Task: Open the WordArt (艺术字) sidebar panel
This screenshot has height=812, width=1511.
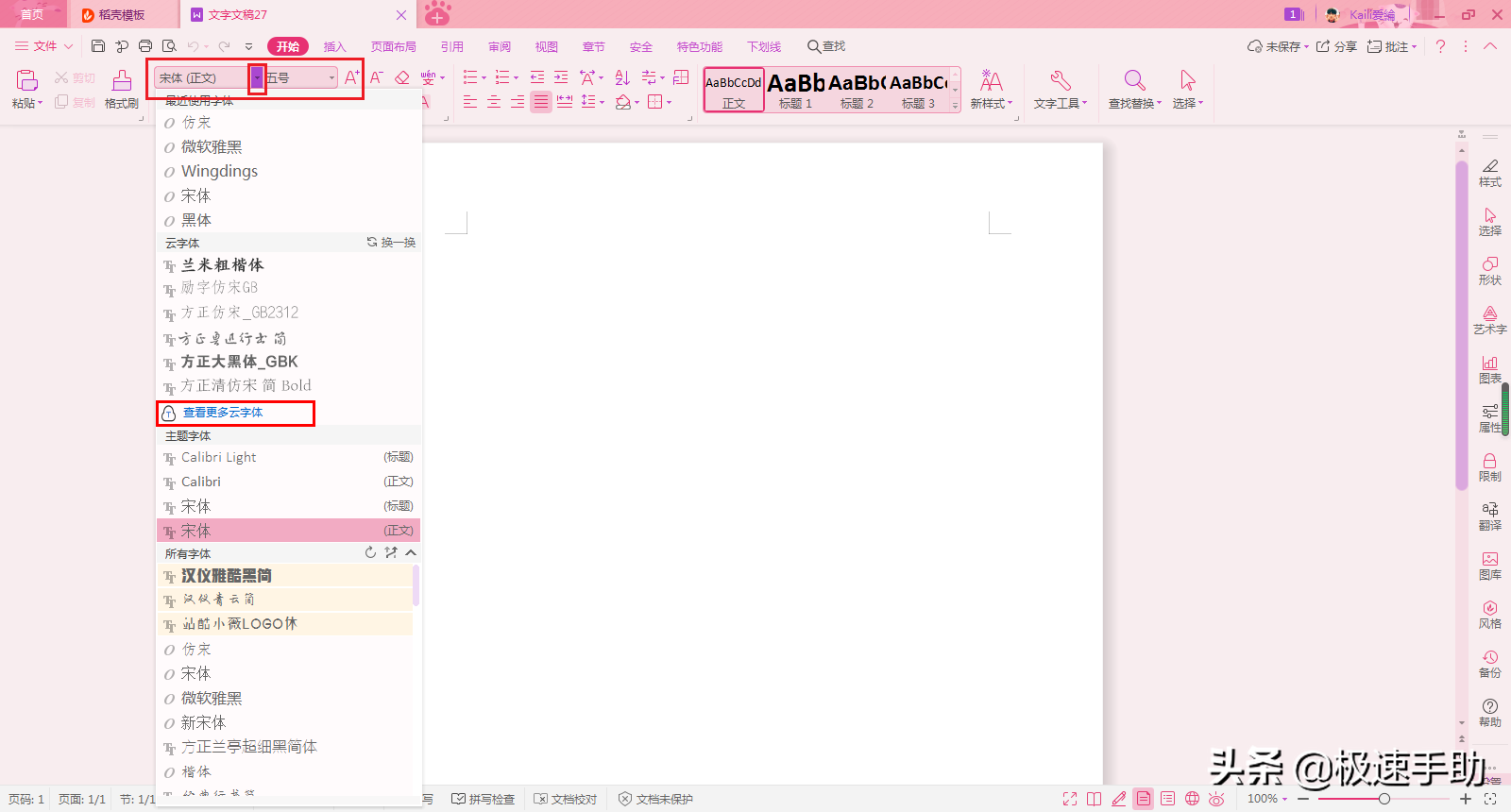Action: coord(1490,320)
